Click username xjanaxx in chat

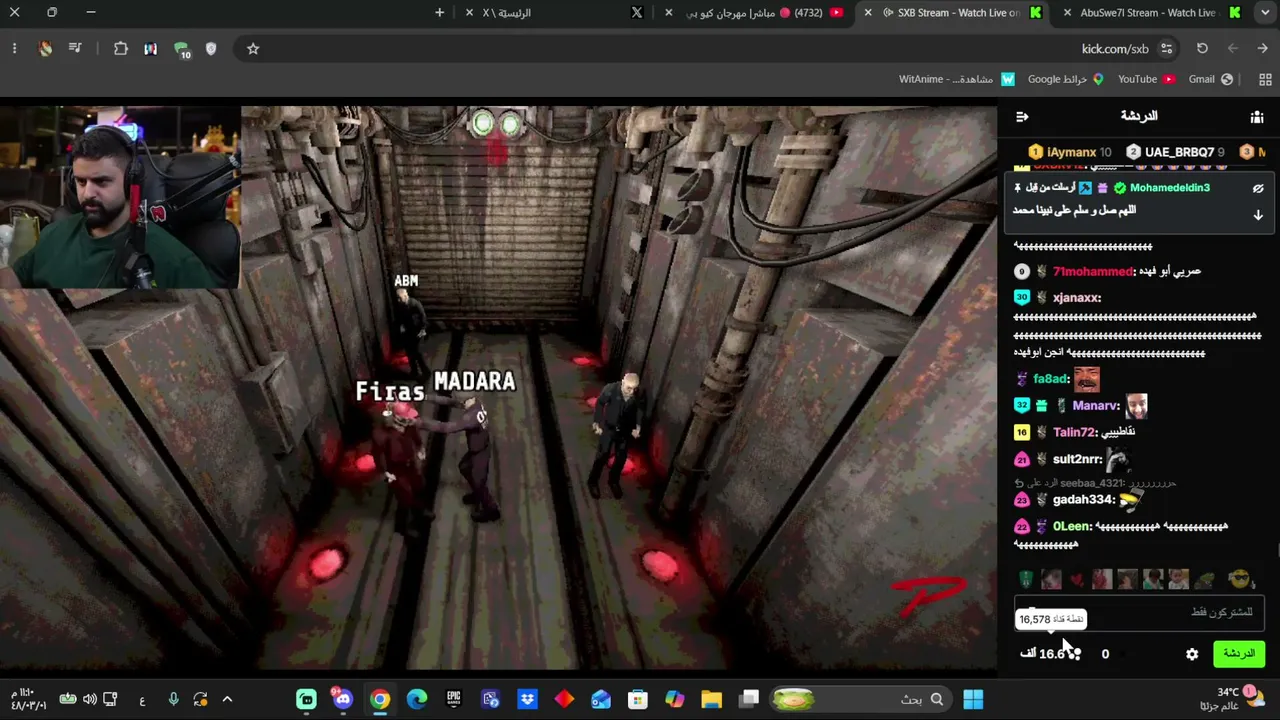pyautogui.click(x=1075, y=298)
